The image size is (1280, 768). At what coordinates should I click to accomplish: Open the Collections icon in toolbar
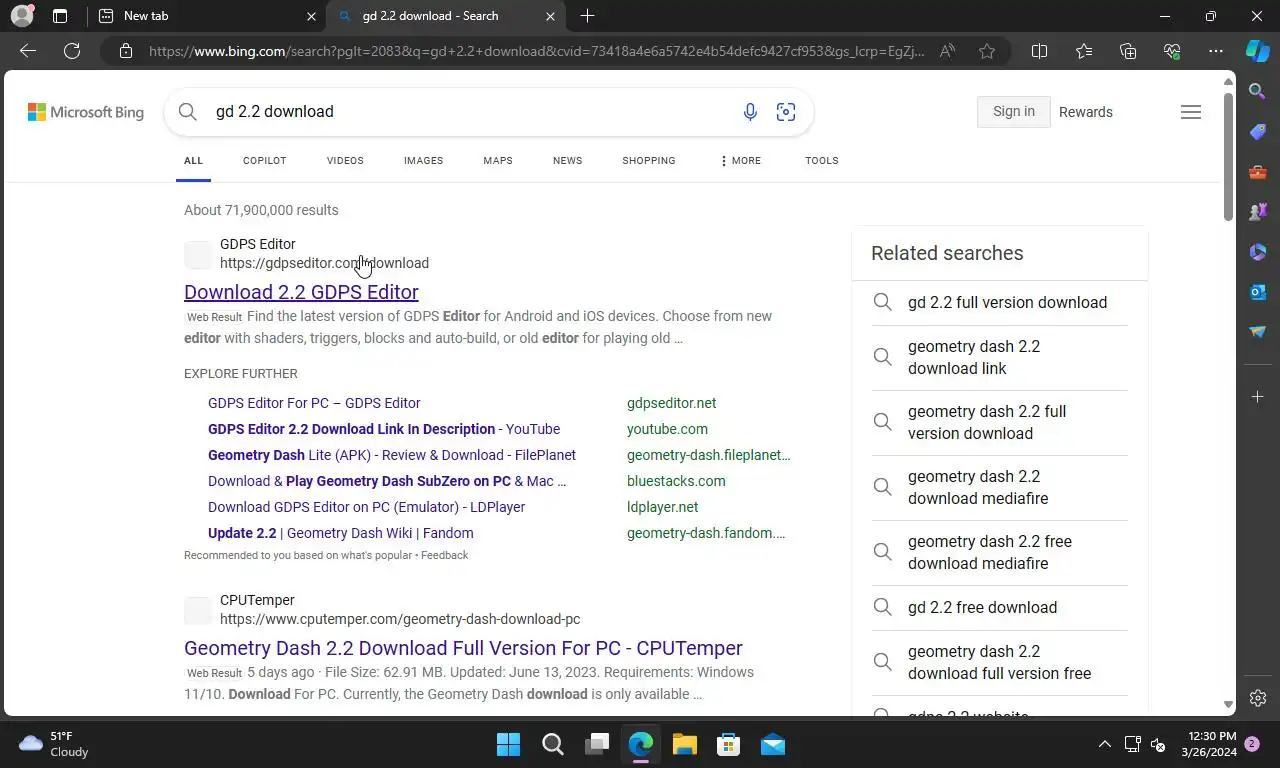point(1128,51)
